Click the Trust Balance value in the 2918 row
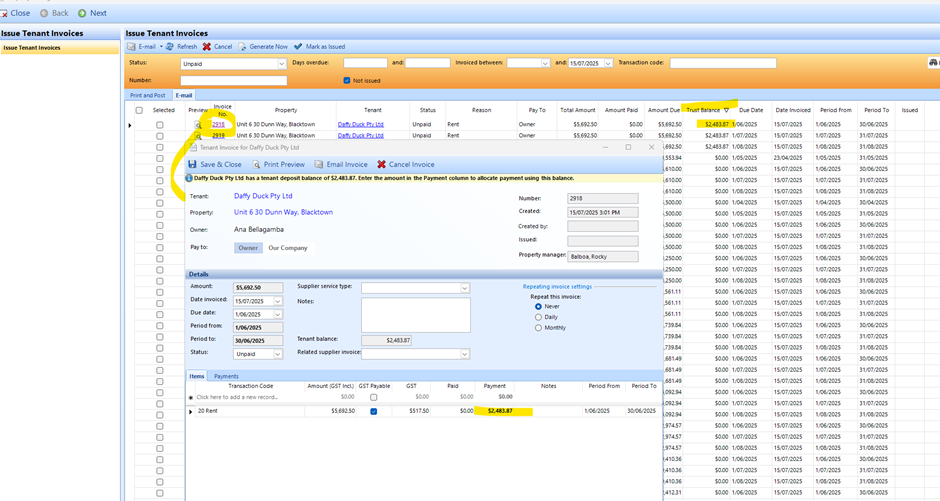This screenshot has width=940, height=501. click(x=716, y=125)
